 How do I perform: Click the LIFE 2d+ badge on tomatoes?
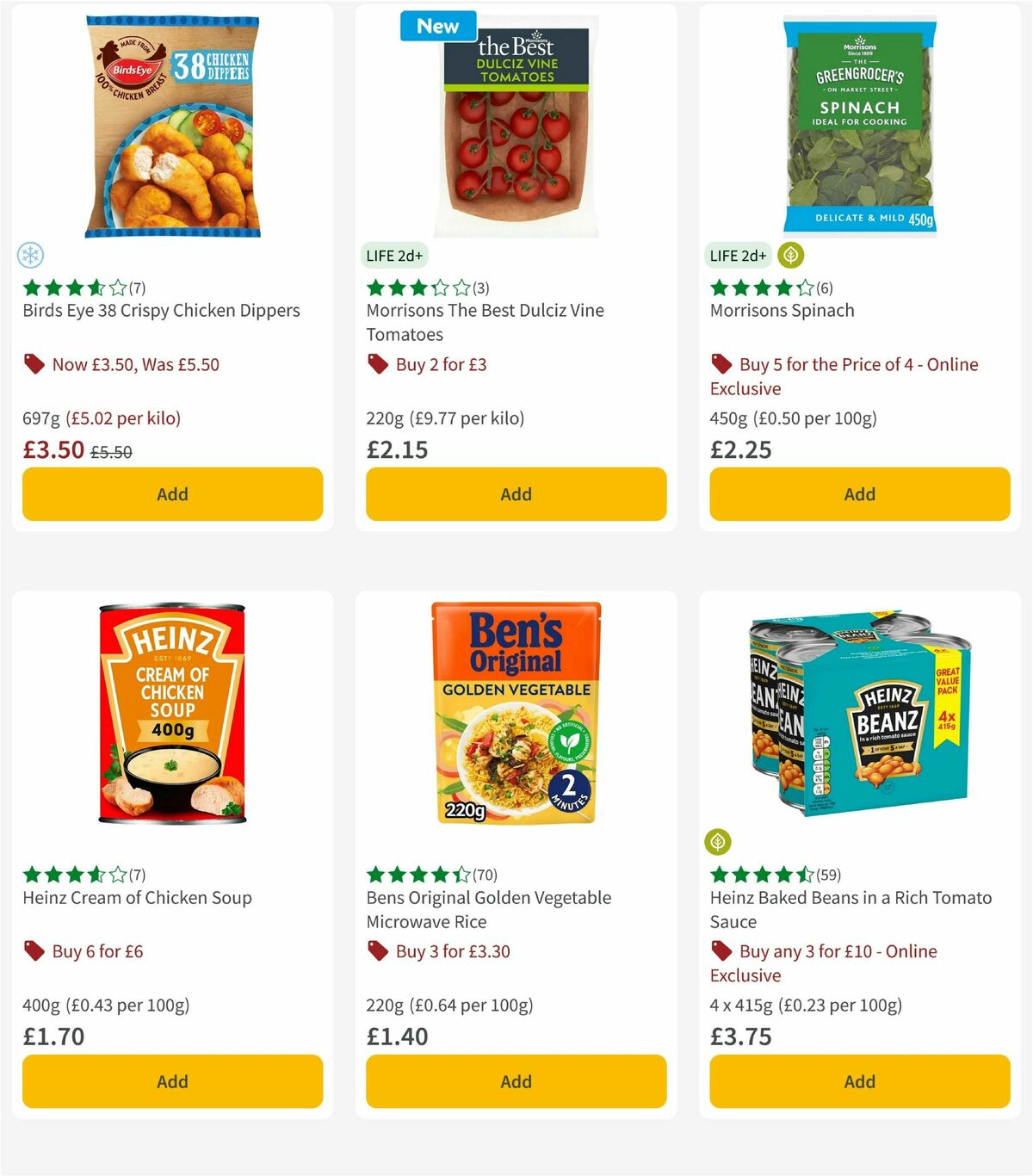click(394, 256)
